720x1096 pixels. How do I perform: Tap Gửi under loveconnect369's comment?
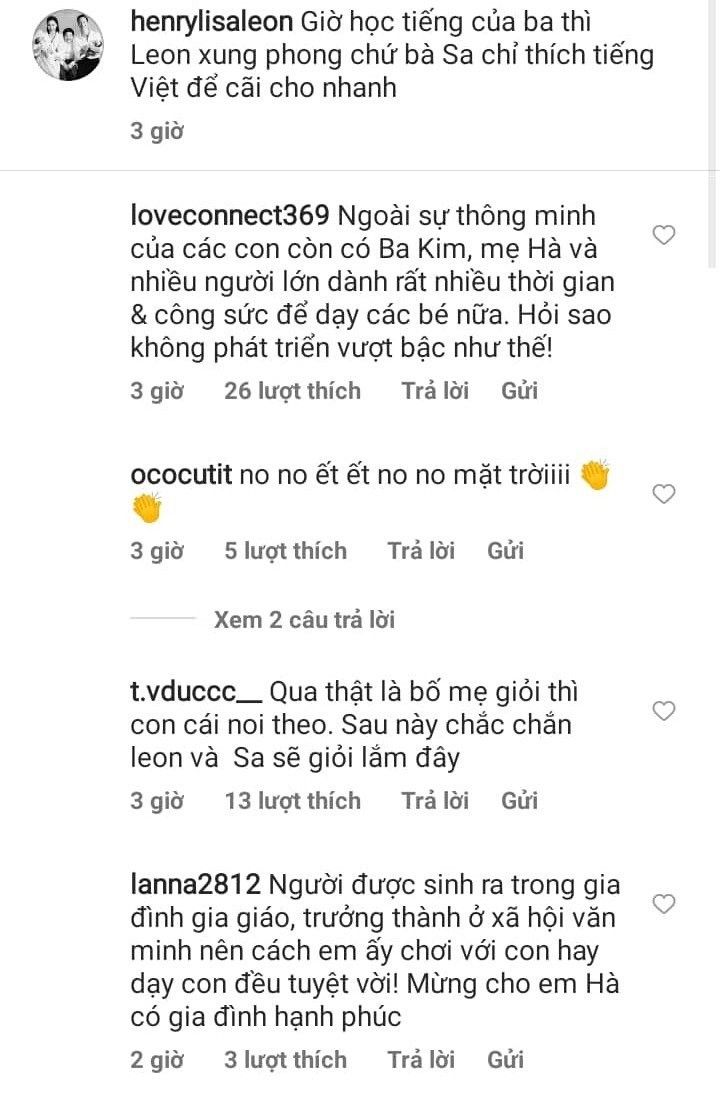tap(520, 391)
